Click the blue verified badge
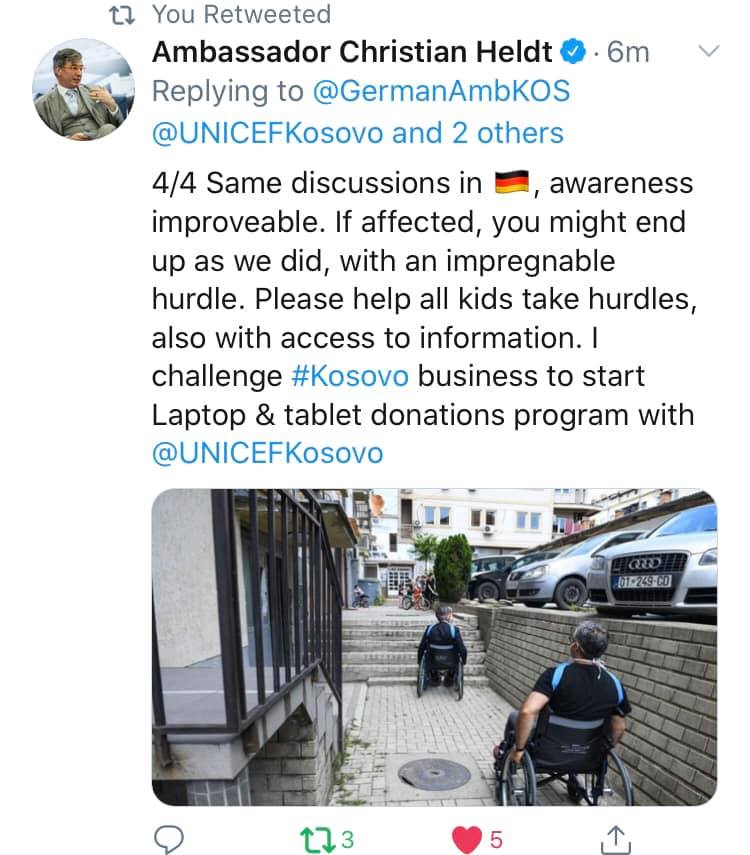Screen dimensions: 750x855 click(x=574, y=52)
